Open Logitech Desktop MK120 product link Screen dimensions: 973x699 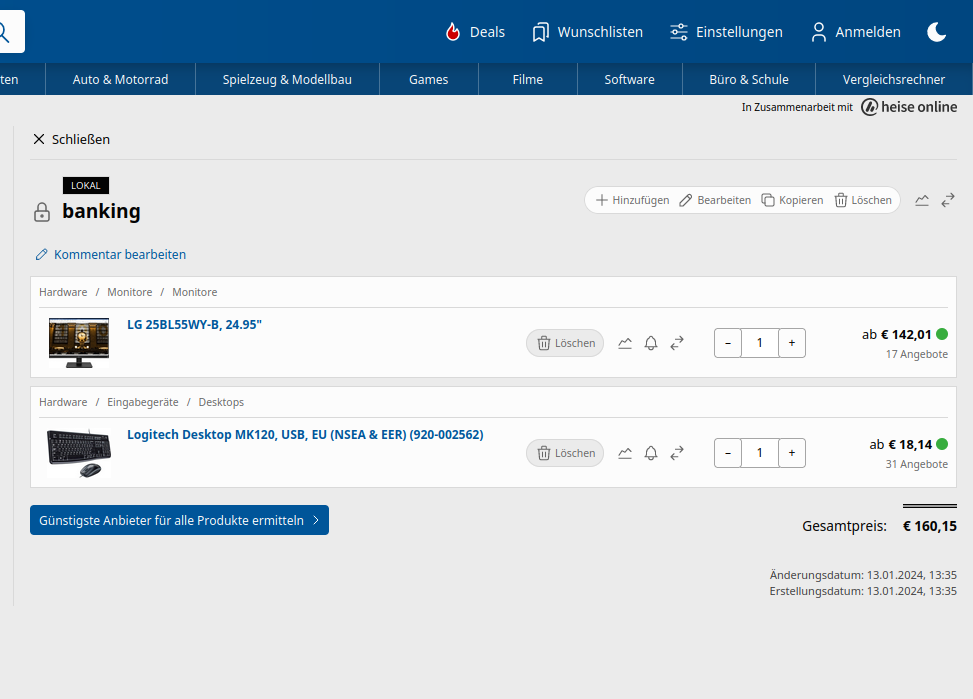click(x=305, y=435)
